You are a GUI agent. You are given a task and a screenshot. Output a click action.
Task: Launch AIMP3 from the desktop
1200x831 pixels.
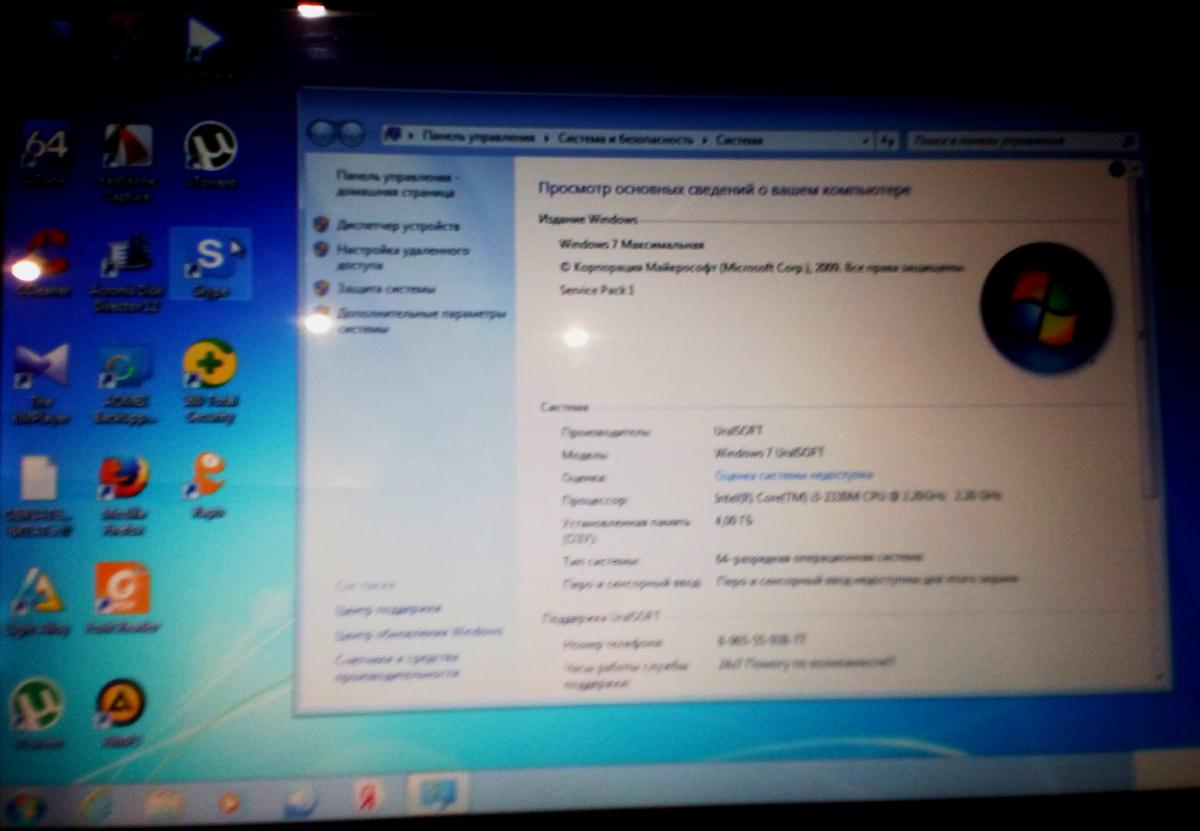tap(121, 712)
